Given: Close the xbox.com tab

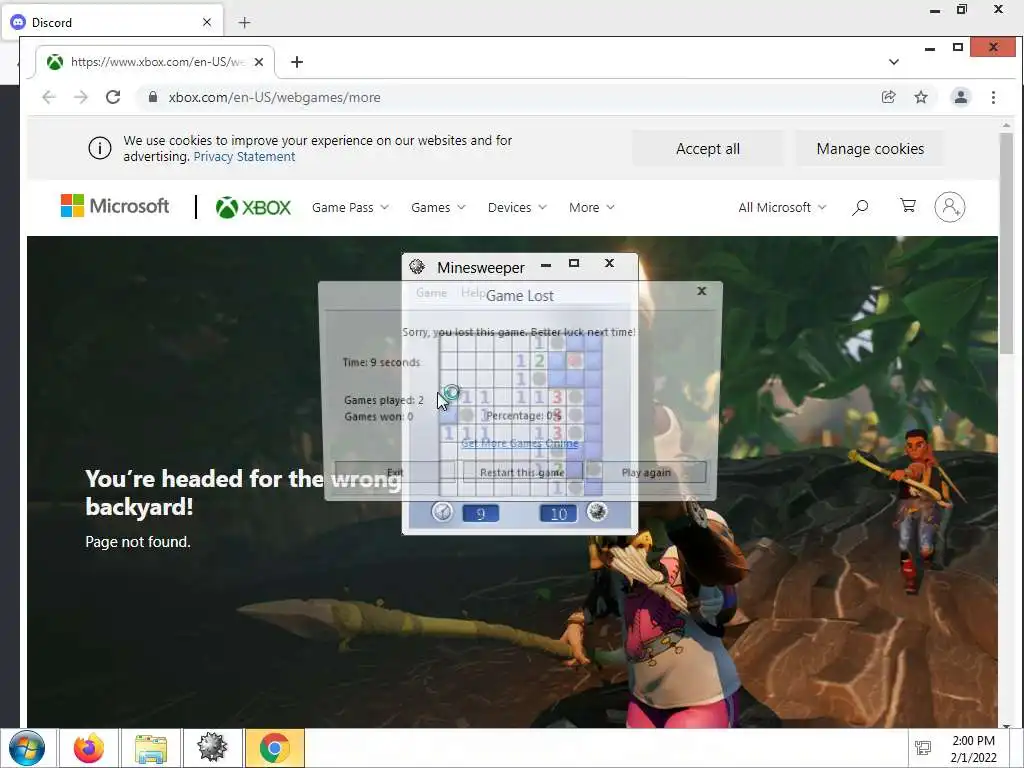Looking at the screenshot, I should point(259,62).
